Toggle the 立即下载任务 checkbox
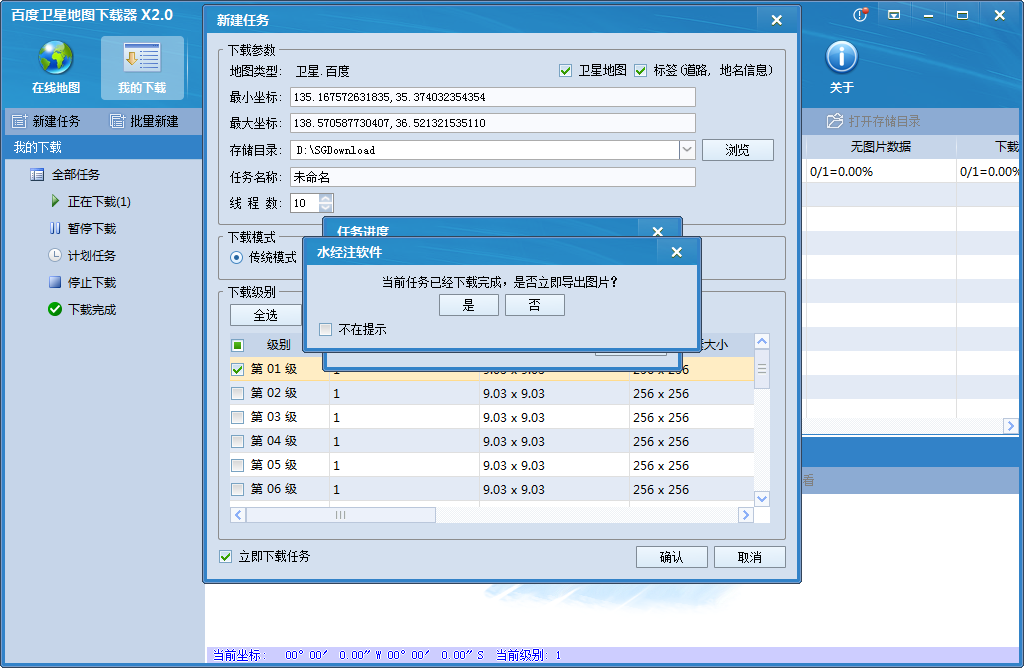 225,556
